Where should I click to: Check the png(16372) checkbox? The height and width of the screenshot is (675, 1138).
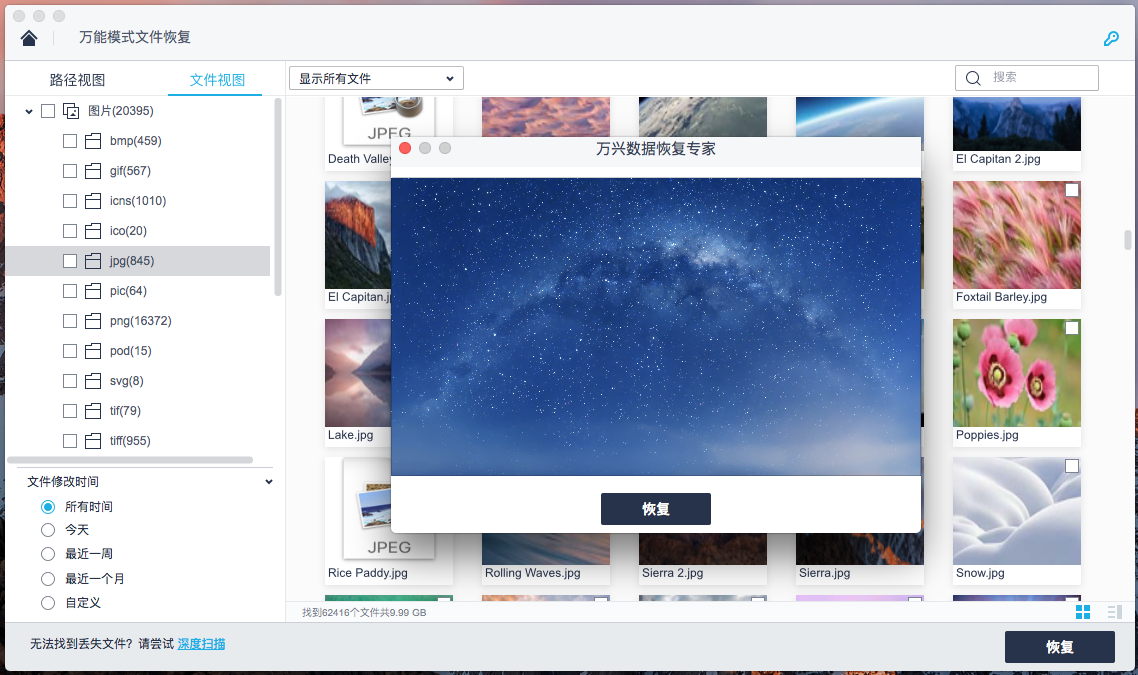[x=70, y=321]
